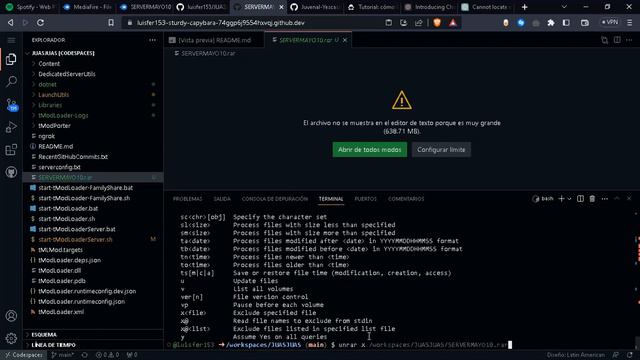Open Run and Debug view

coord(11,127)
